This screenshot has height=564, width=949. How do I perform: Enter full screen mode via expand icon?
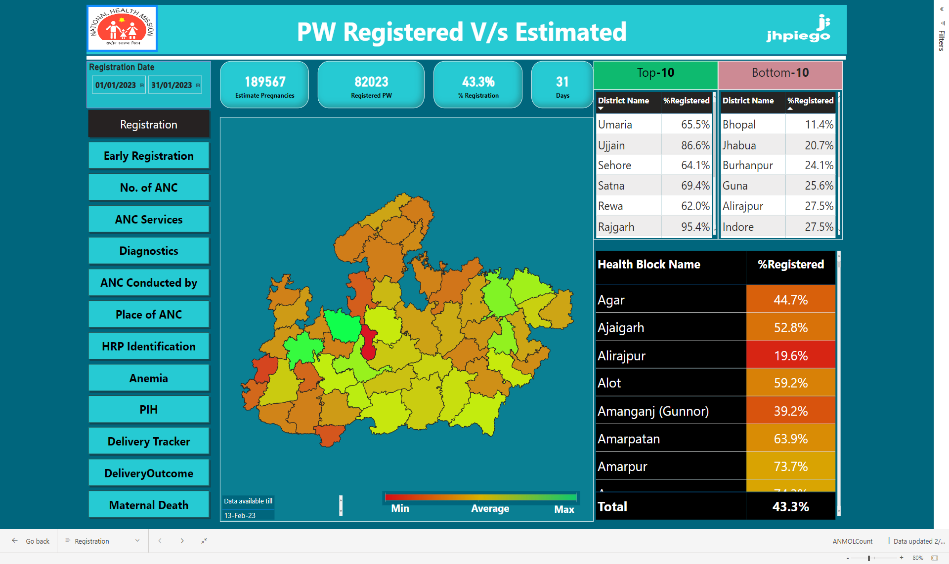tap(204, 541)
